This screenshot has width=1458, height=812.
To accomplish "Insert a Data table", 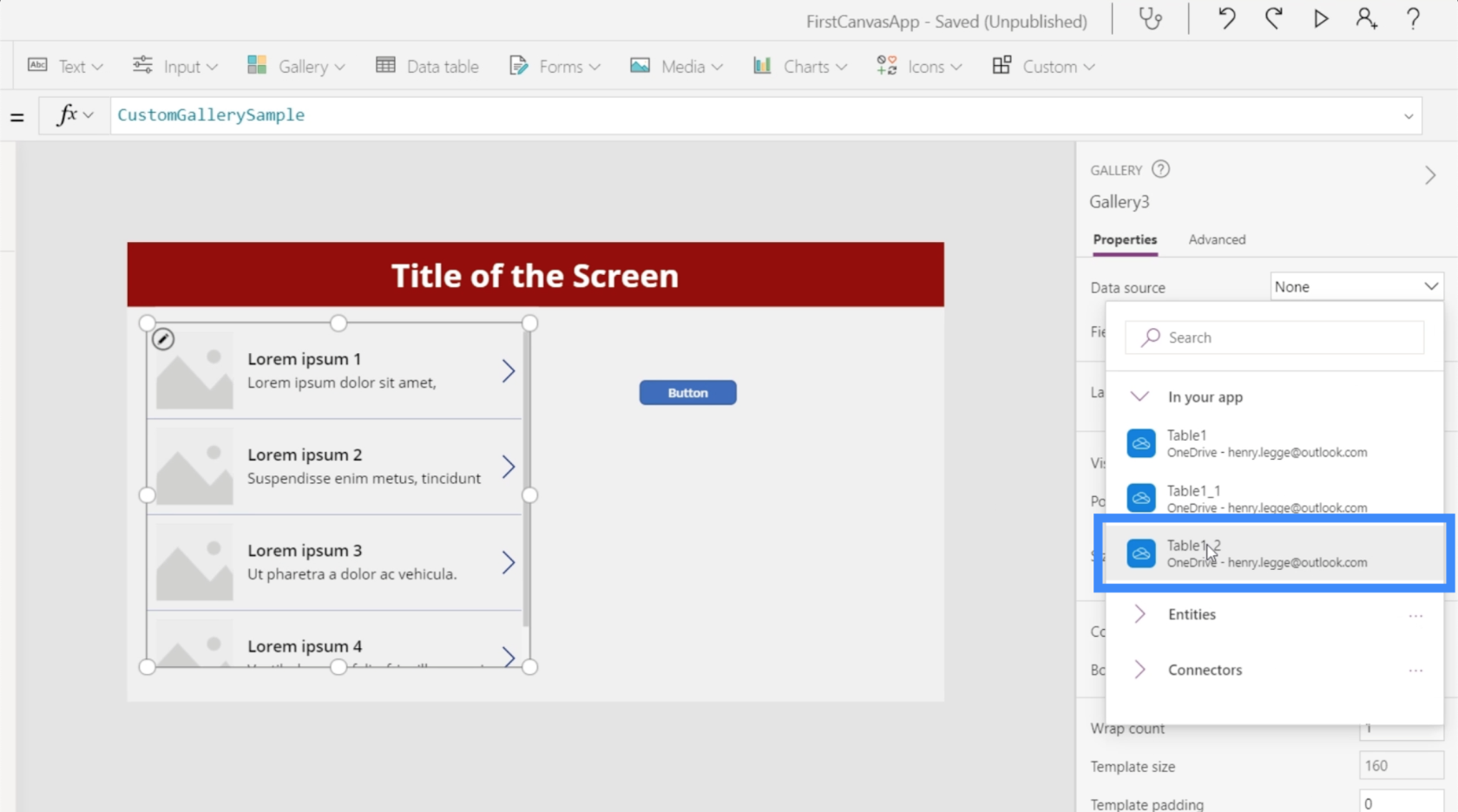I will click(x=427, y=66).
